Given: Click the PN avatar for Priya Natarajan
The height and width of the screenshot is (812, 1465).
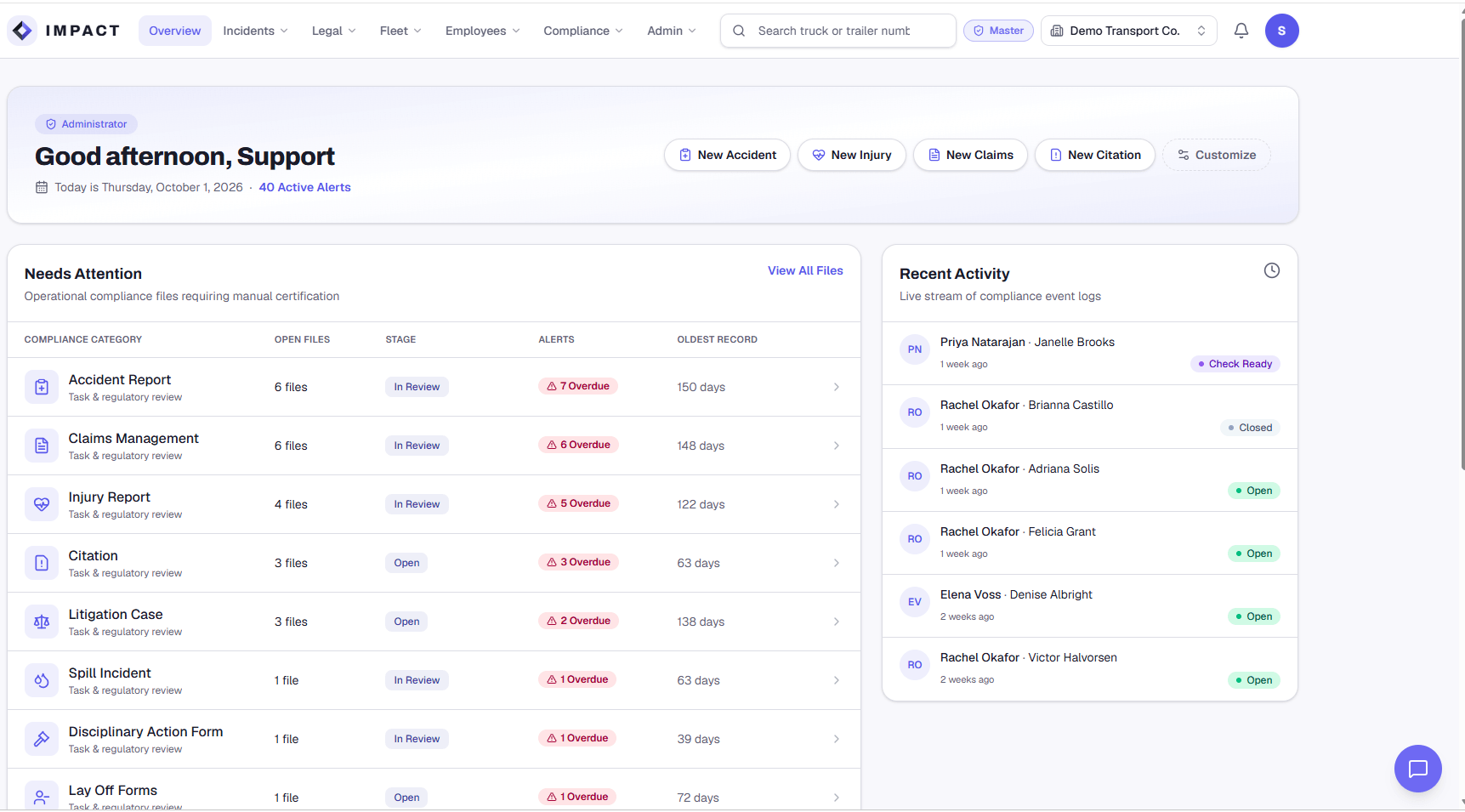Looking at the screenshot, I should [915, 349].
